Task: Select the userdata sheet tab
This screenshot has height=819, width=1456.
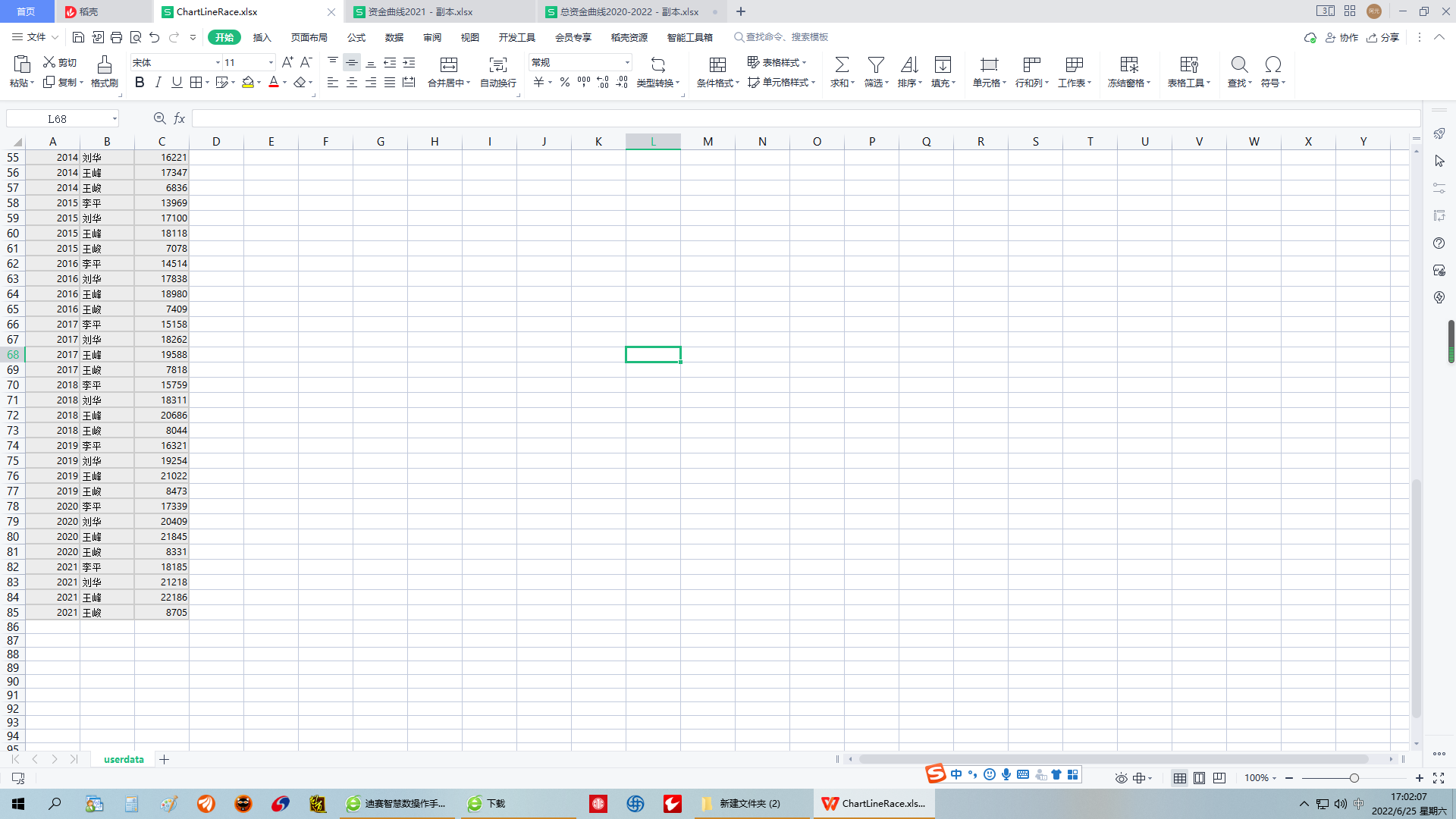Action: coord(124,759)
